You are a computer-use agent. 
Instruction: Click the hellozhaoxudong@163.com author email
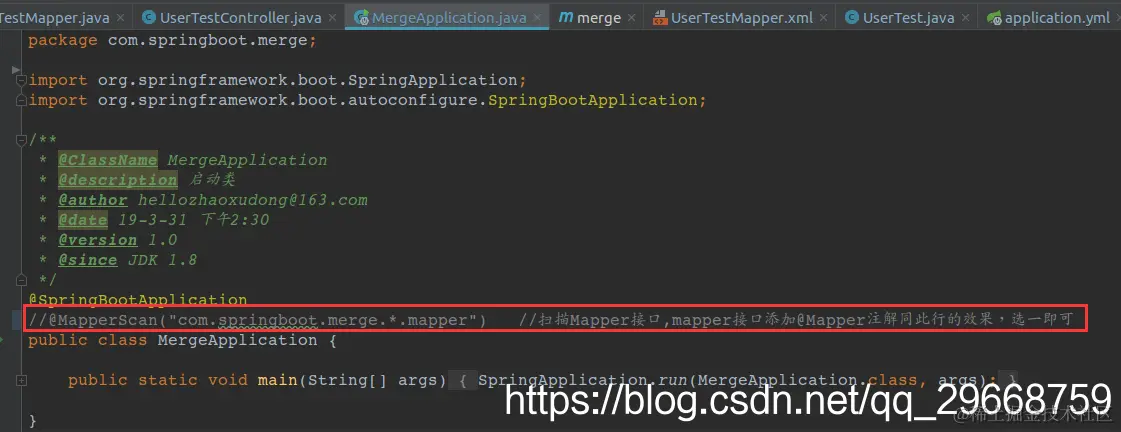(x=252, y=200)
